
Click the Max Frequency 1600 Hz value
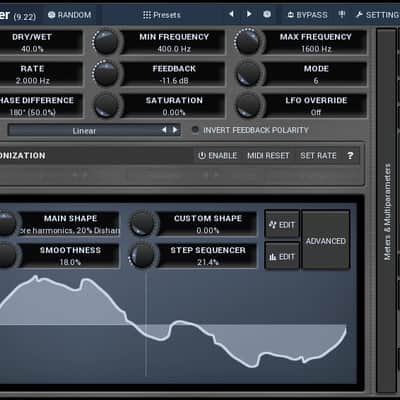316,49
